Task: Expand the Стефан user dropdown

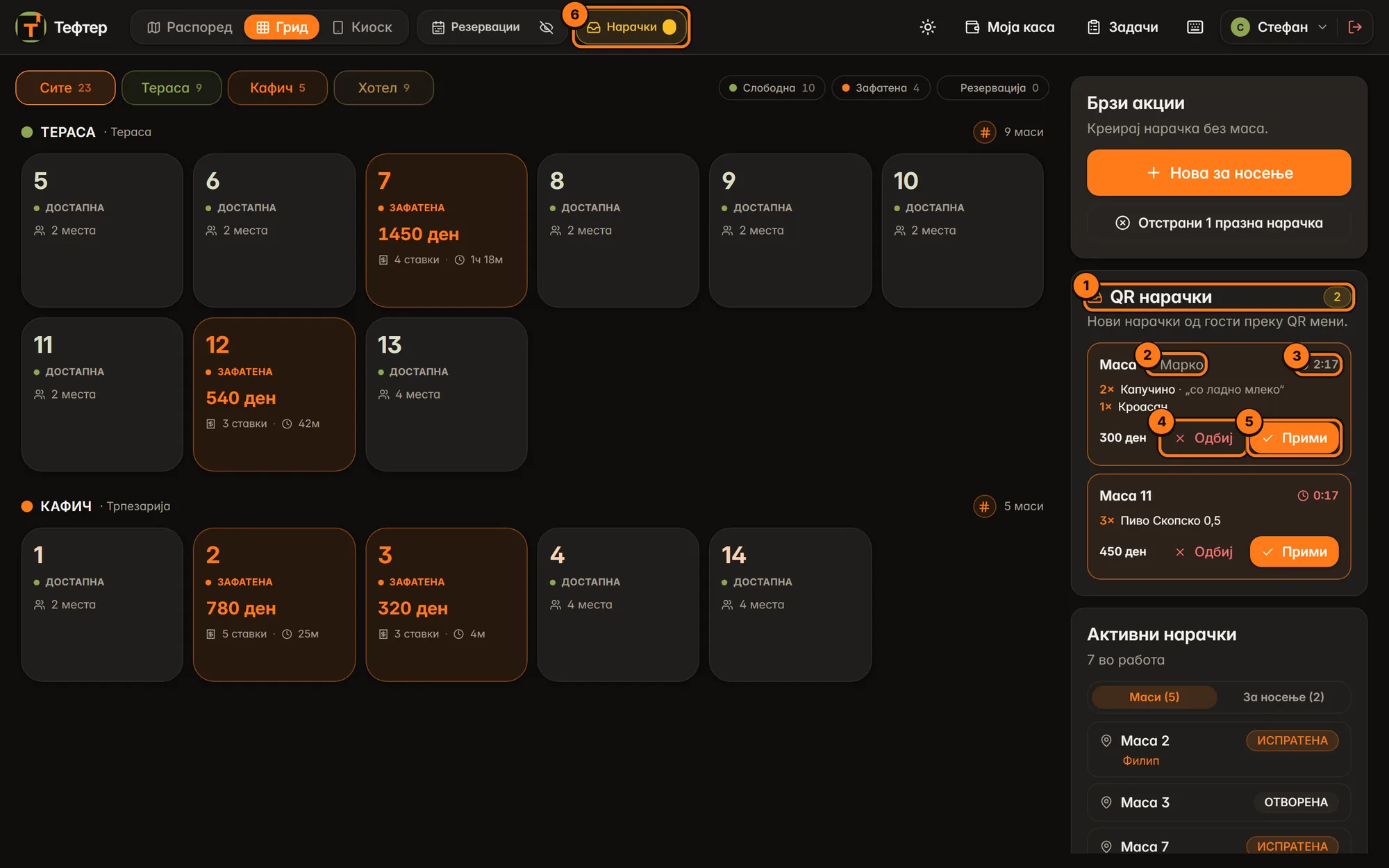Action: tap(1279, 27)
